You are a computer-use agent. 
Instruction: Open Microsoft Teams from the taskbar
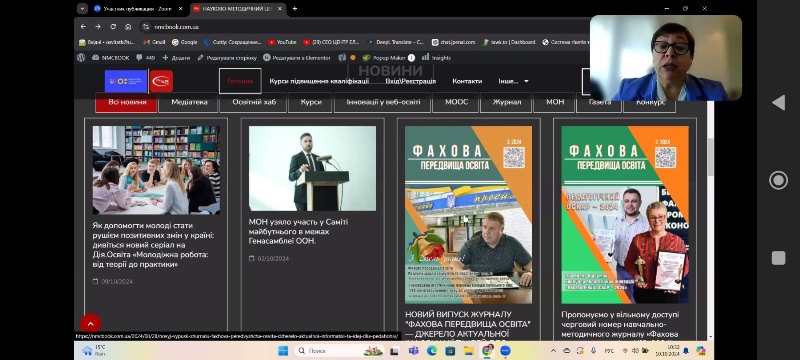click(x=413, y=351)
